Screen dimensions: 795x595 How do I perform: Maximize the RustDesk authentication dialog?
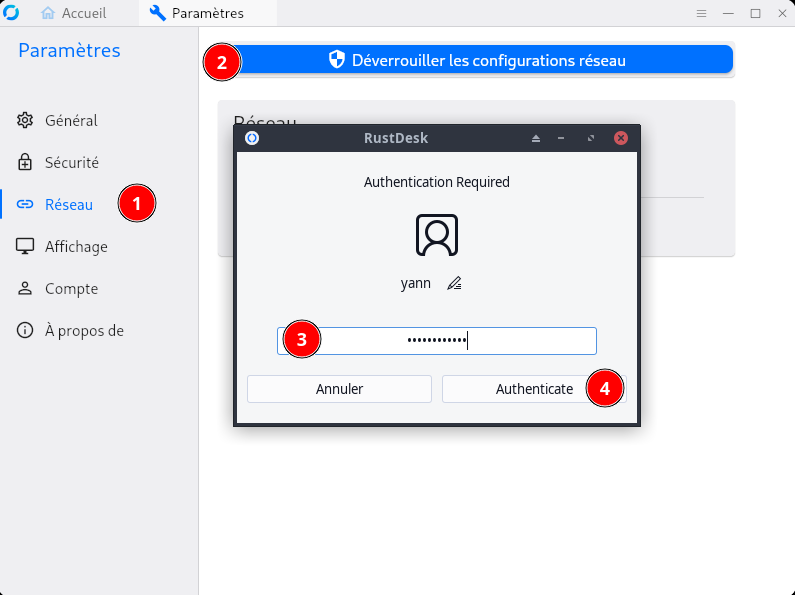(591, 138)
